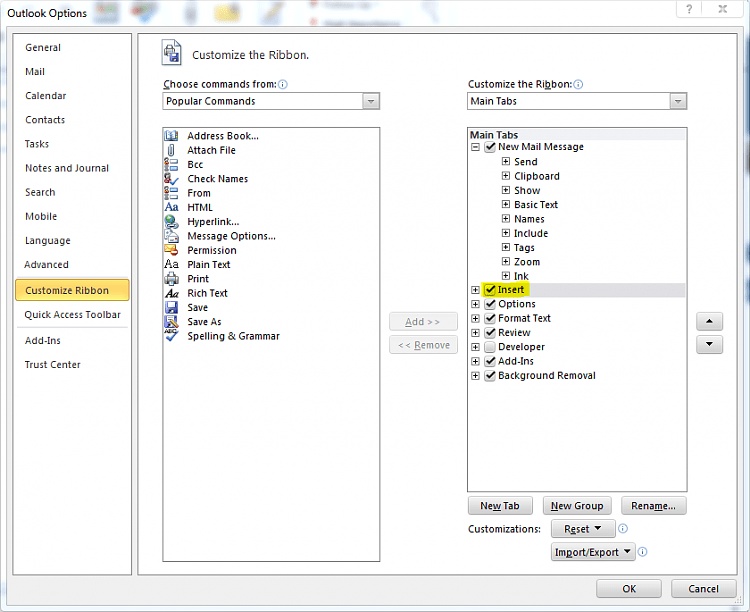
Task: Go to Quick Access Toolbar settings
Action: click(73, 315)
